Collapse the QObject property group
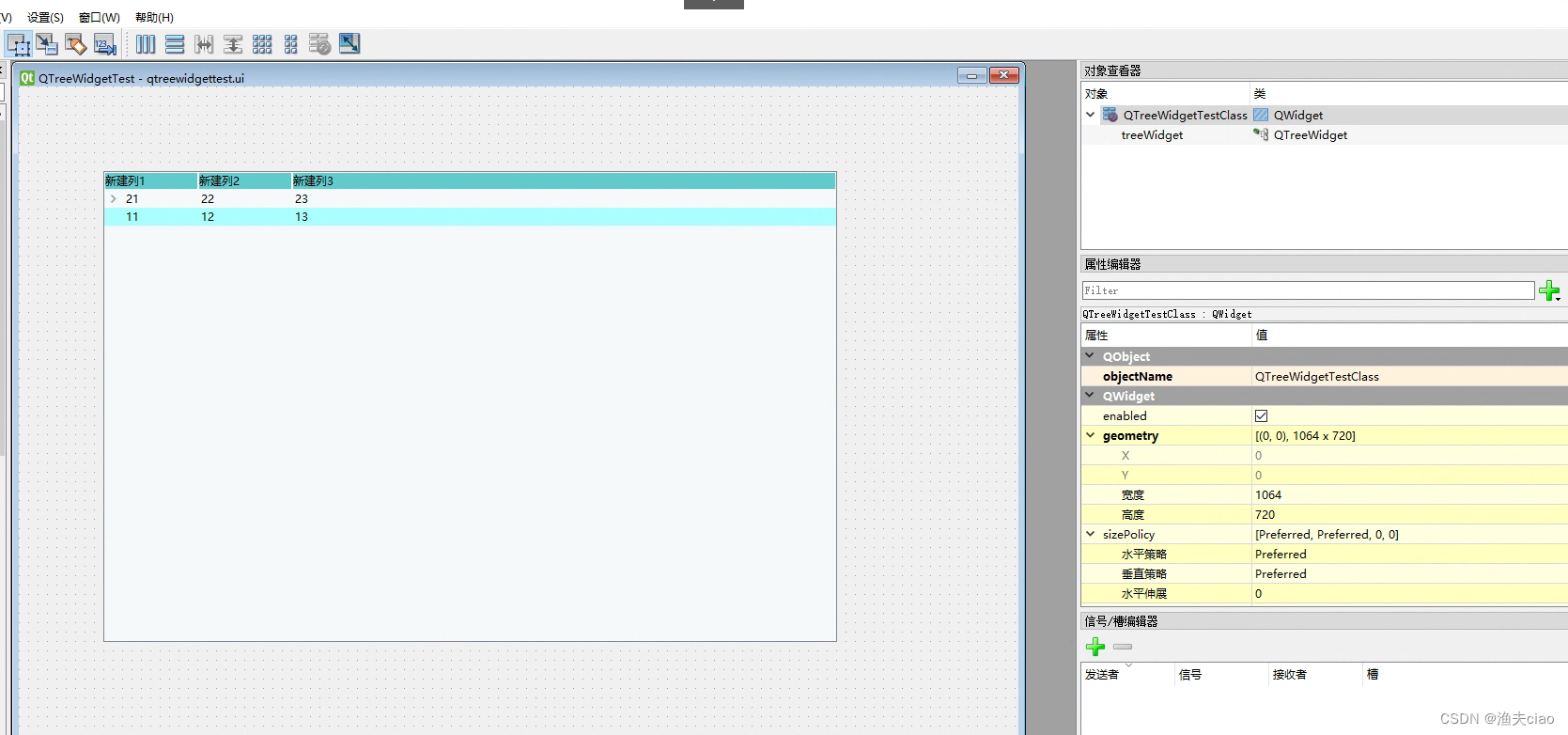 [1090, 356]
